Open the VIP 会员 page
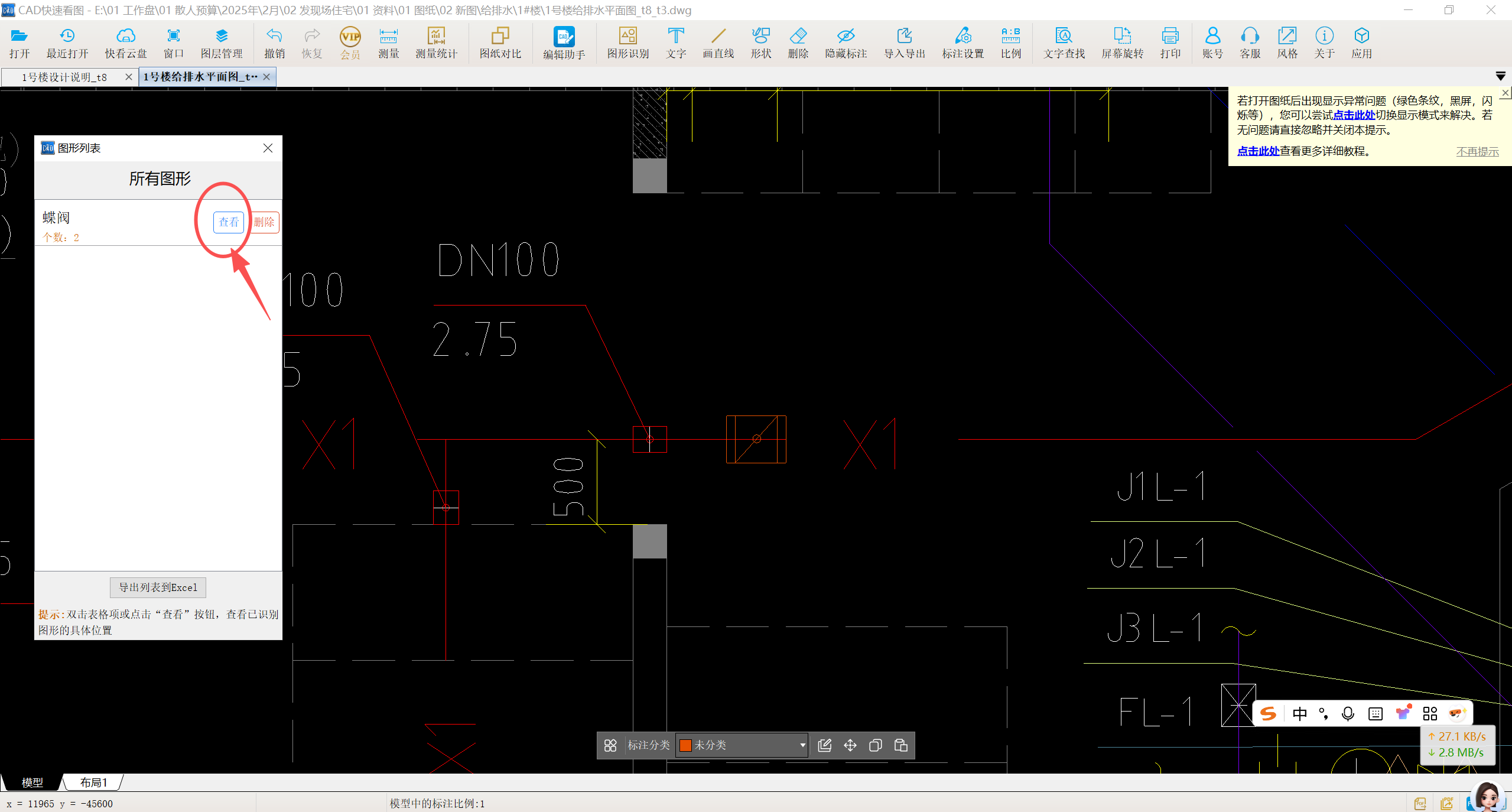This screenshot has height=812, width=1512. click(x=350, y=43)
